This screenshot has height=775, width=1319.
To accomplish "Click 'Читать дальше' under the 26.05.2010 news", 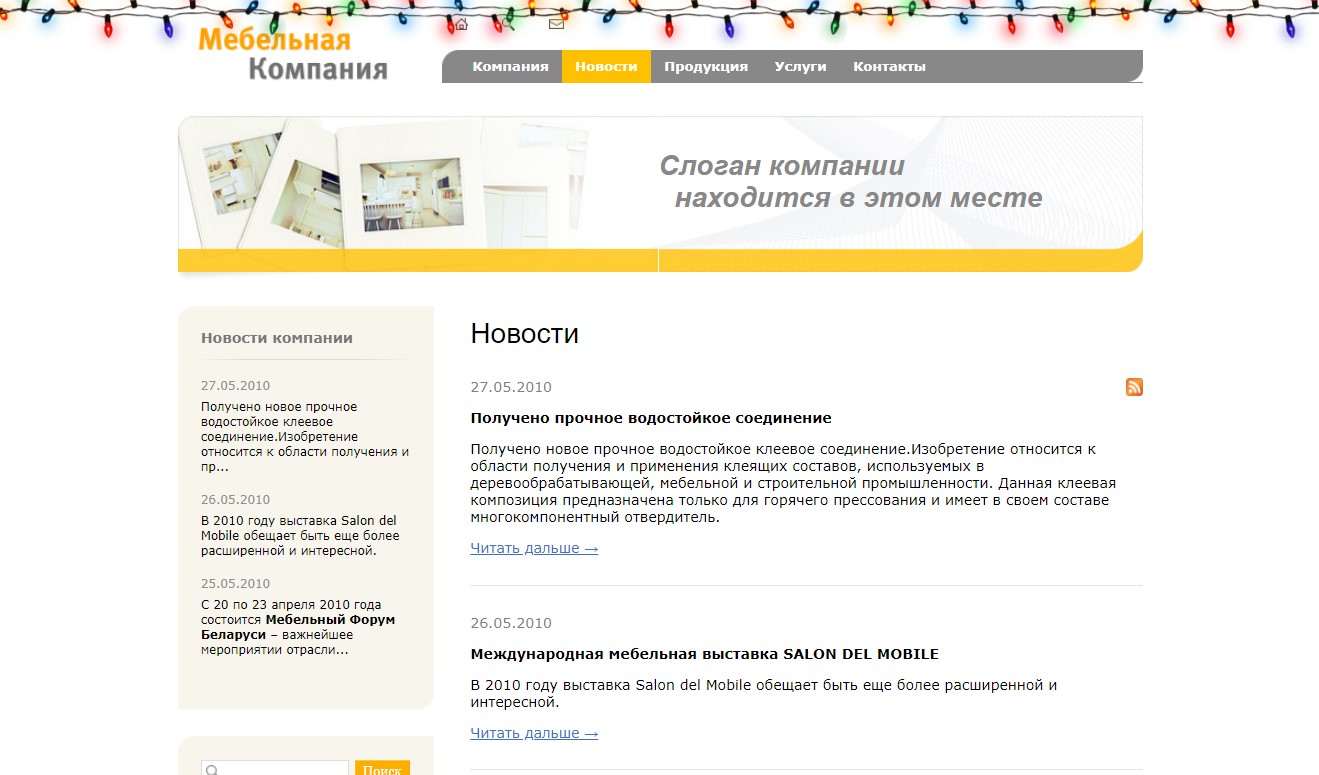I will pyautogui.click(x=534, y=733).
